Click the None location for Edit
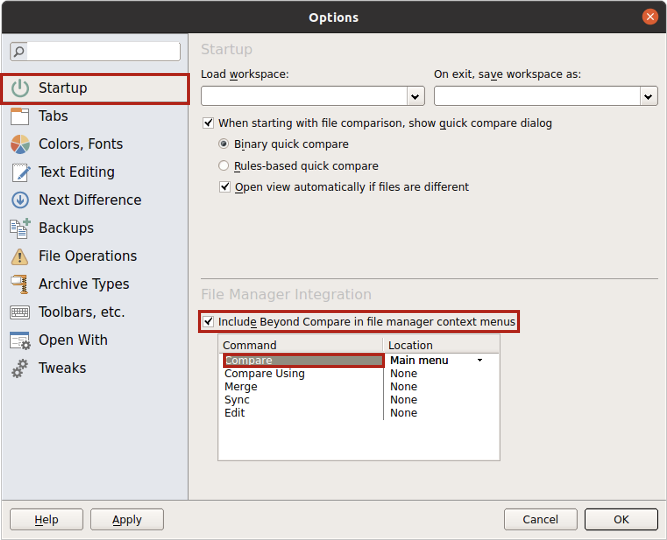 pos(404,413)
